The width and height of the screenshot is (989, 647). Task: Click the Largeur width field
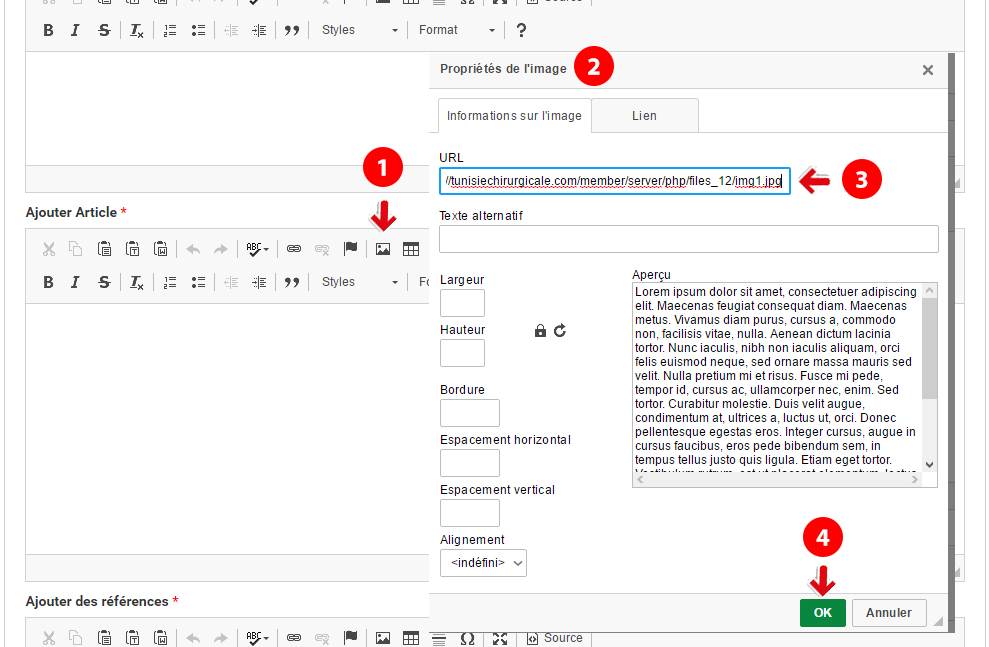[x=462, y=303]
